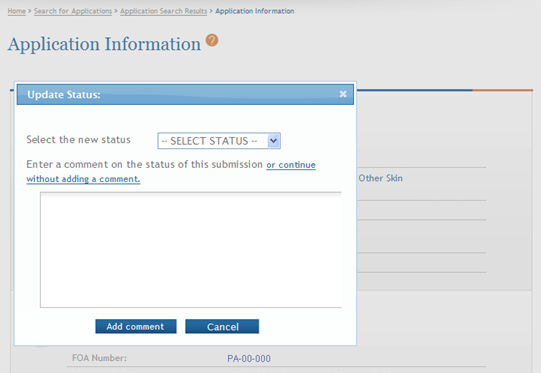Viewport: 541px width, 373px height.
Task: Click the Cancel button
Action: 222,326
